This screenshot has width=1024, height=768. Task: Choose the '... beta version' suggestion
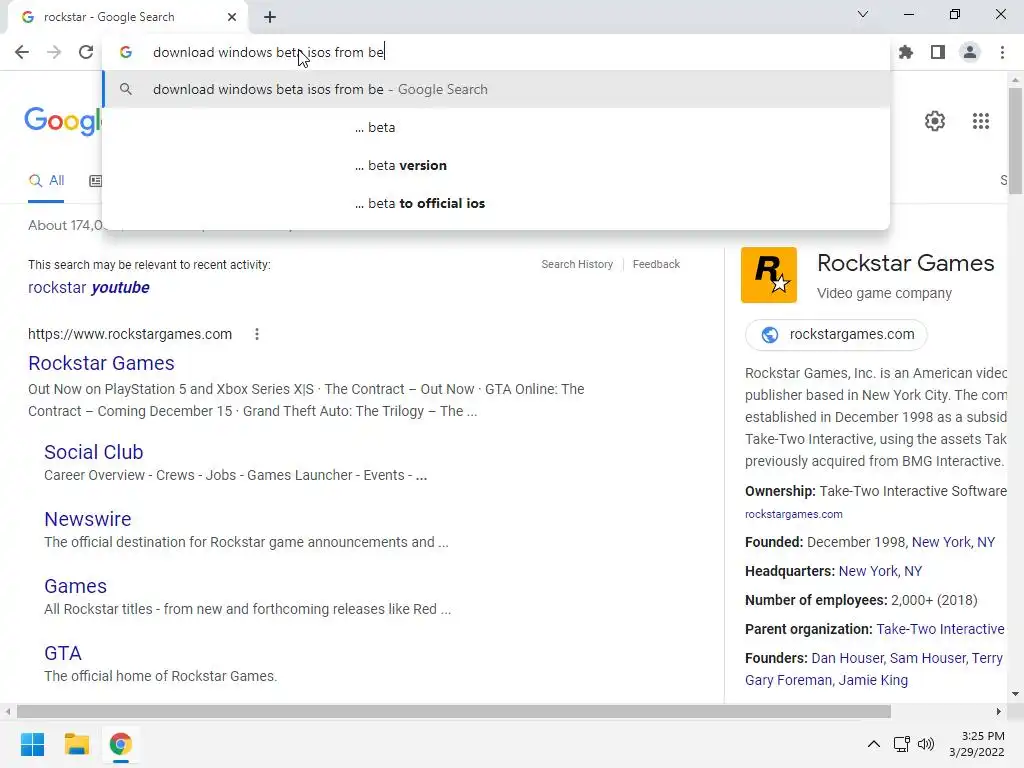pyautogui.click(x=496, y=165)
